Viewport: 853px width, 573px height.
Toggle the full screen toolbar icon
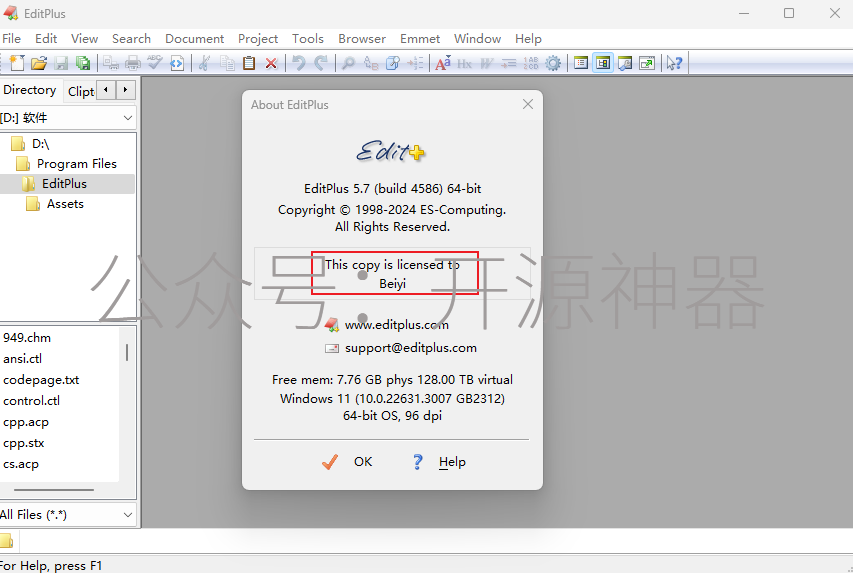(x=647, y=63)
